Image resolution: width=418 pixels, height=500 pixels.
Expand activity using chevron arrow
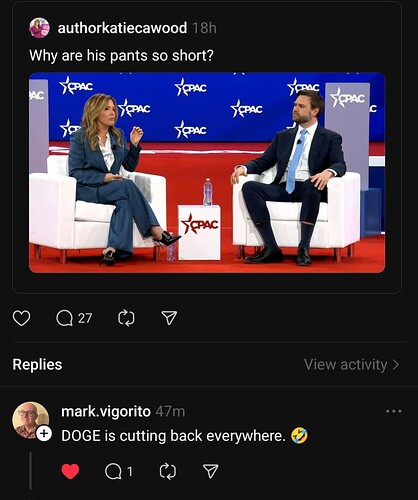pos(396,365)
